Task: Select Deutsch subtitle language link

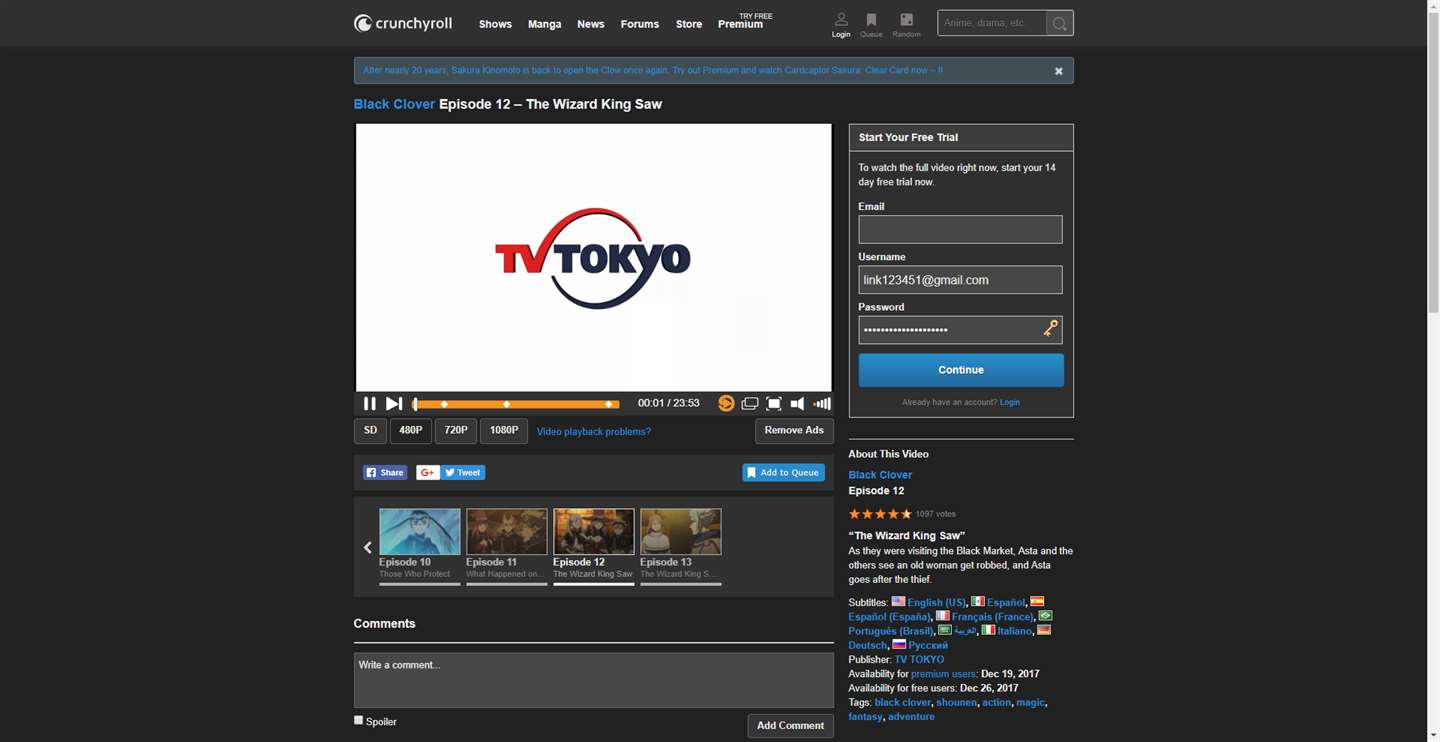Action: (867, 646)
